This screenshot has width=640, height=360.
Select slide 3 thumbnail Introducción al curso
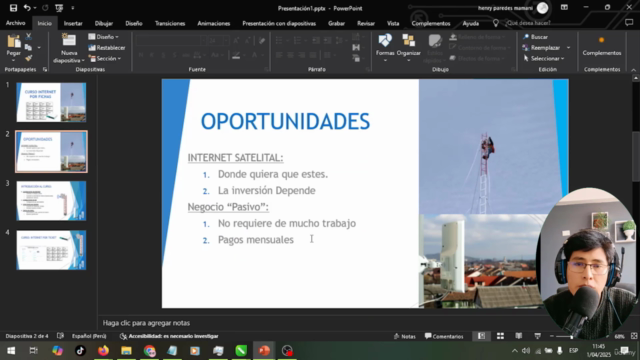tap(51, 200)
